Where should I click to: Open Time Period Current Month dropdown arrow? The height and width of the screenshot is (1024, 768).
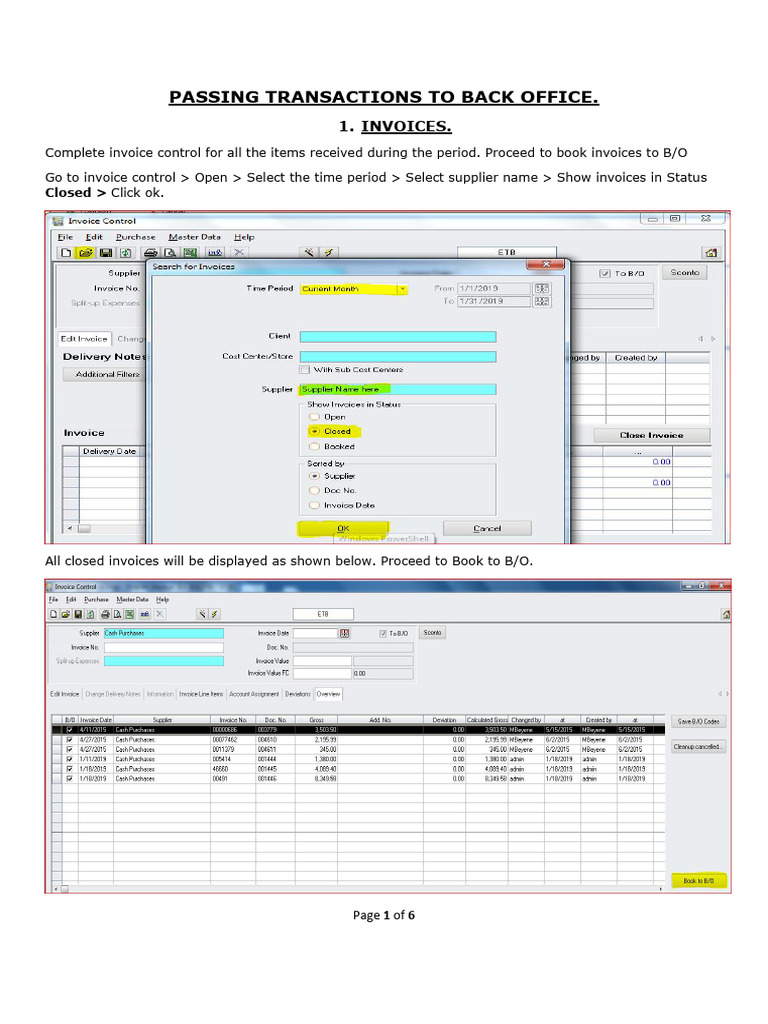click(x=403, y=289)
